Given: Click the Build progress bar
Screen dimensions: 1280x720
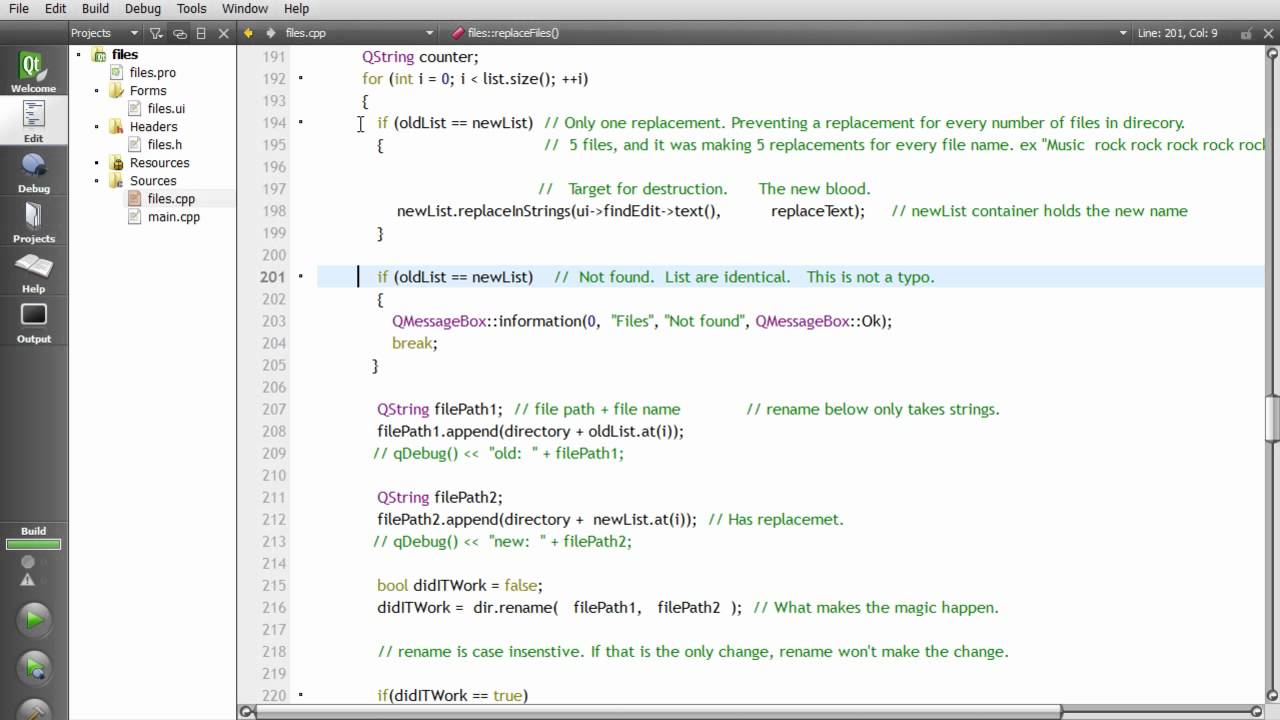Looking at the screenshot, I should click(33, 545).
